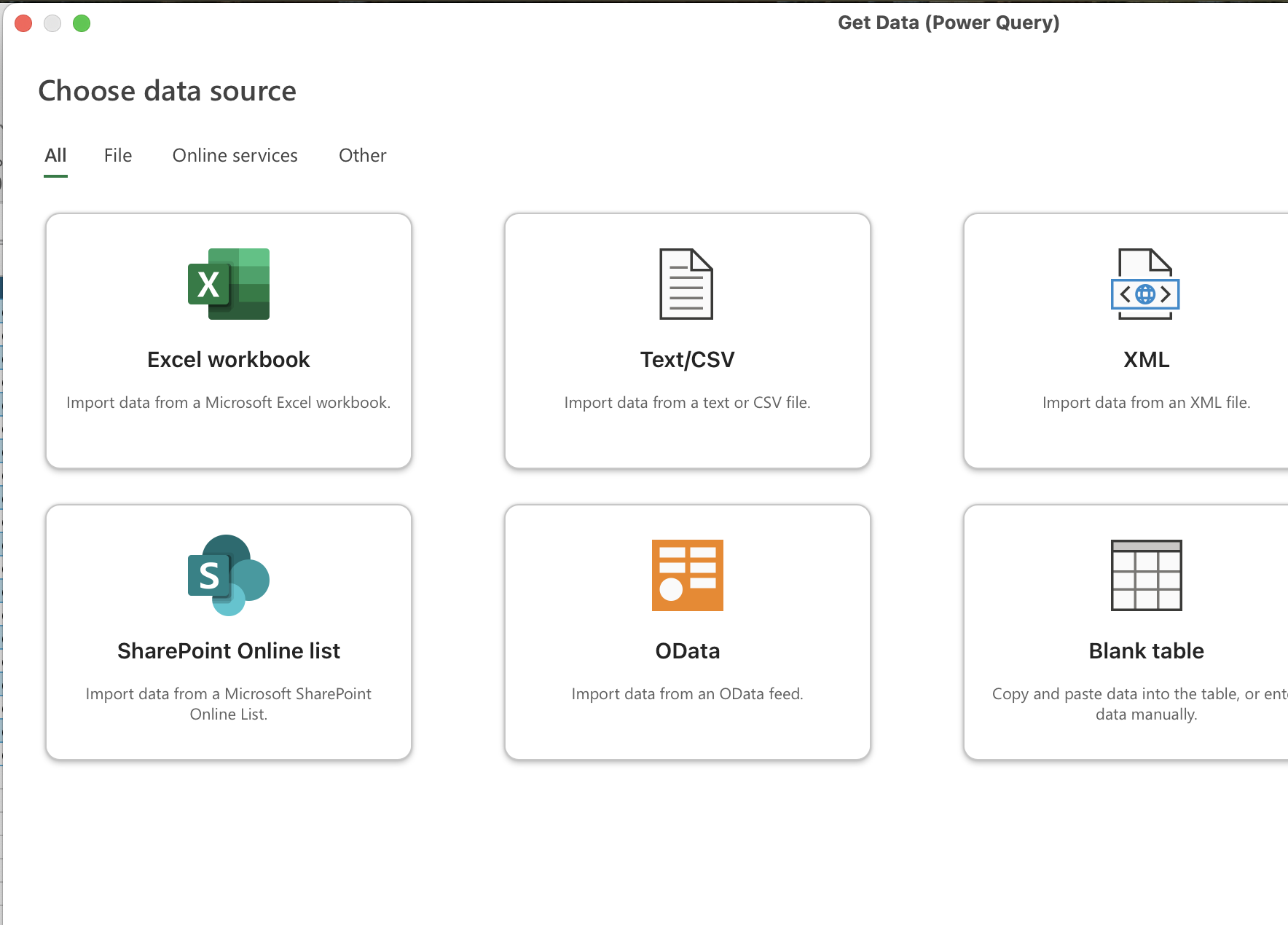Screen dimensions: 1288x925
Task: Open the Online services tab
Action: tap(235, 155)
